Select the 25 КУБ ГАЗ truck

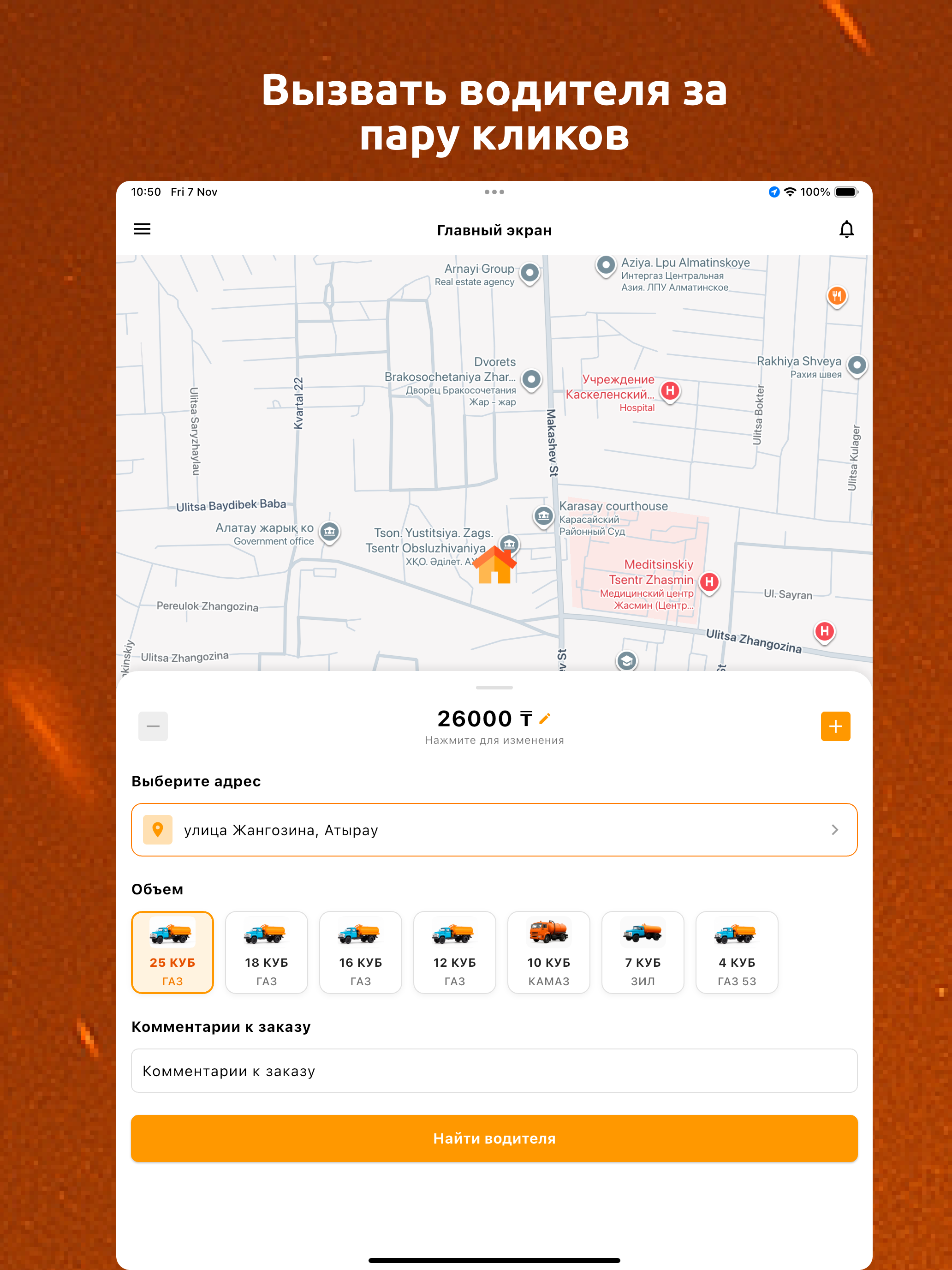pos(173,952)
